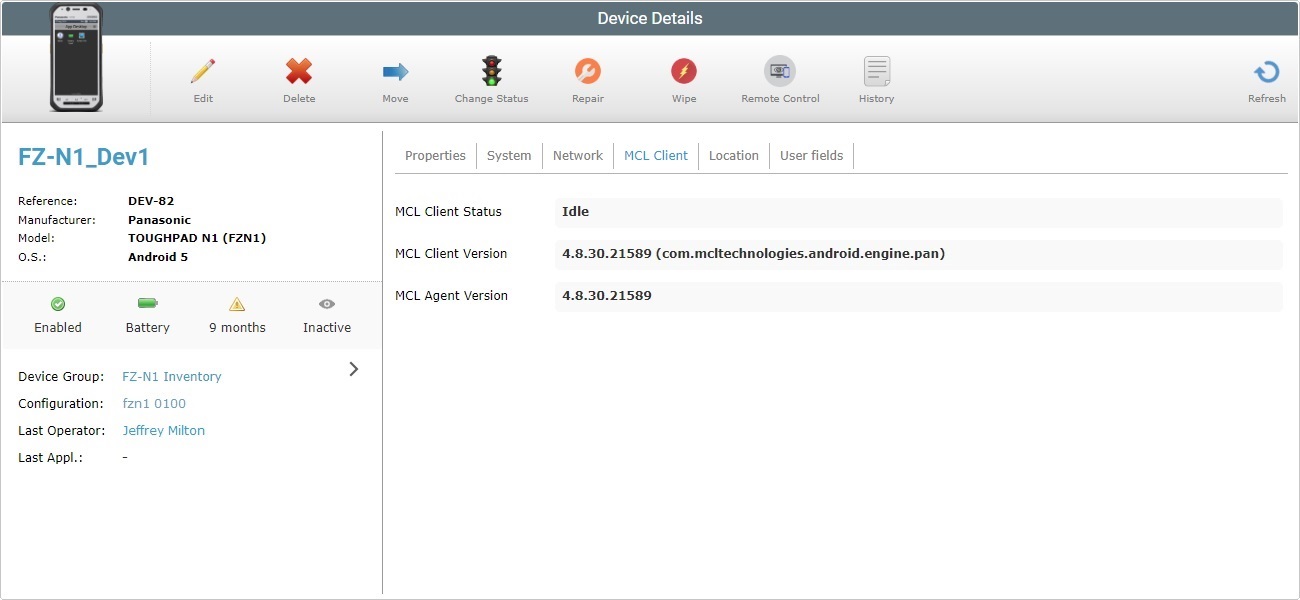
Task: Click the green Enabled status indicator
Action: pos(58,304)
